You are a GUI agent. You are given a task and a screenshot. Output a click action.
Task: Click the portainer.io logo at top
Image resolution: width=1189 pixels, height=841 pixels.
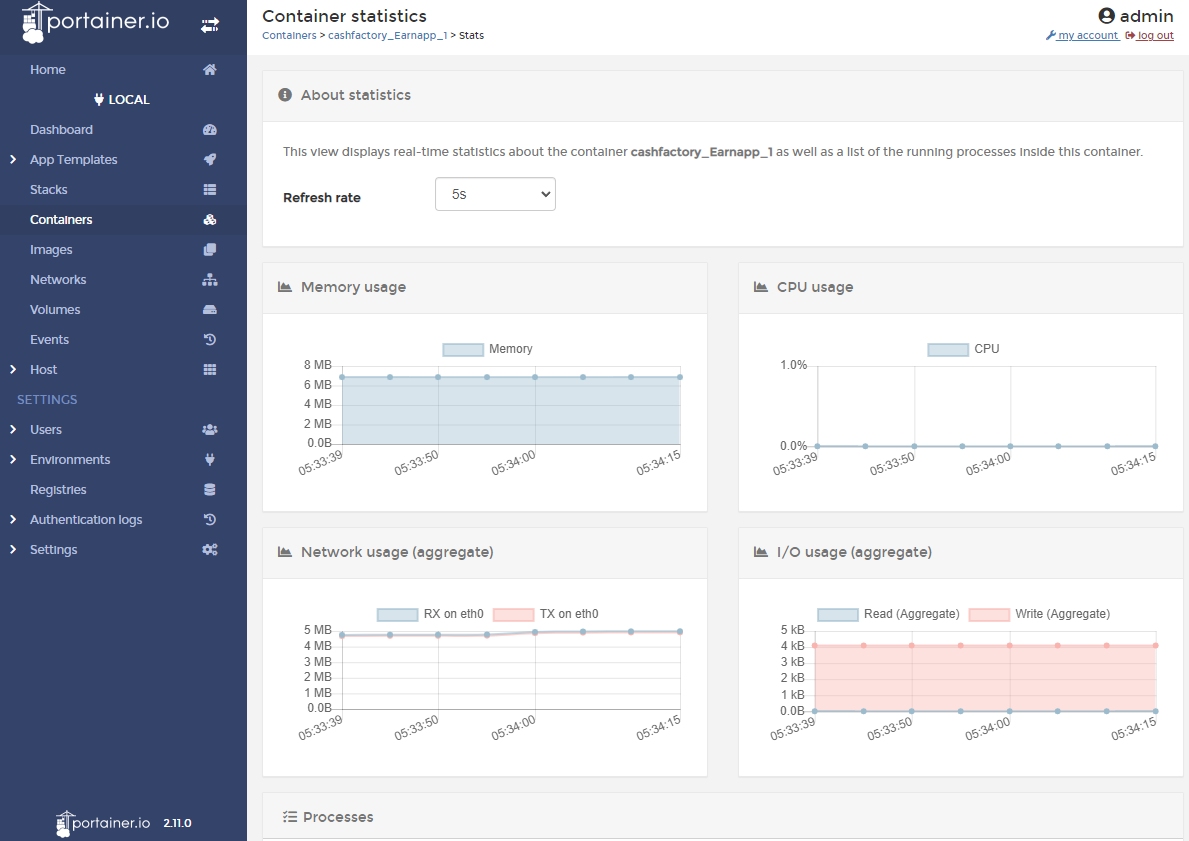click(95, 23)
